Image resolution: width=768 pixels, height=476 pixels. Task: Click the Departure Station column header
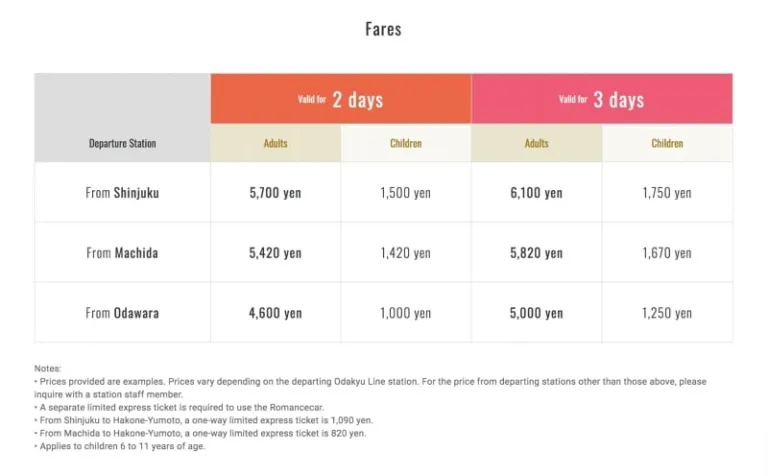tap(122, 143)
